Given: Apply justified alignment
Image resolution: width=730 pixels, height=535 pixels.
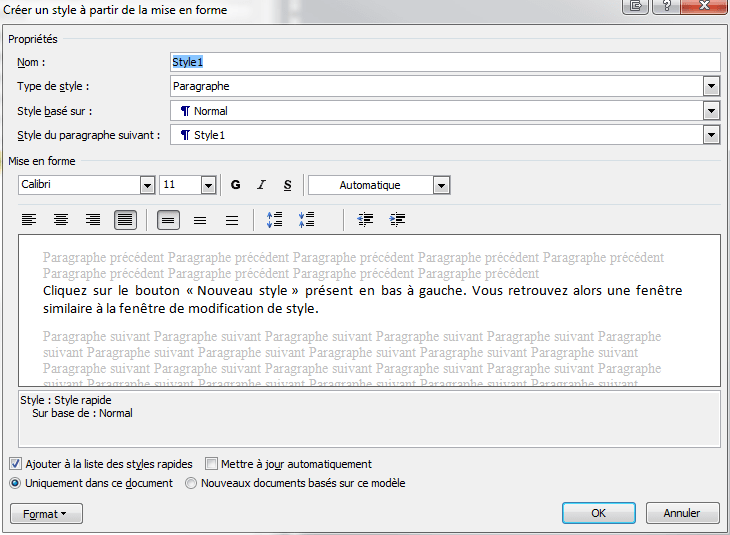Looking at the screenshot, I should [x=125, y=219].
